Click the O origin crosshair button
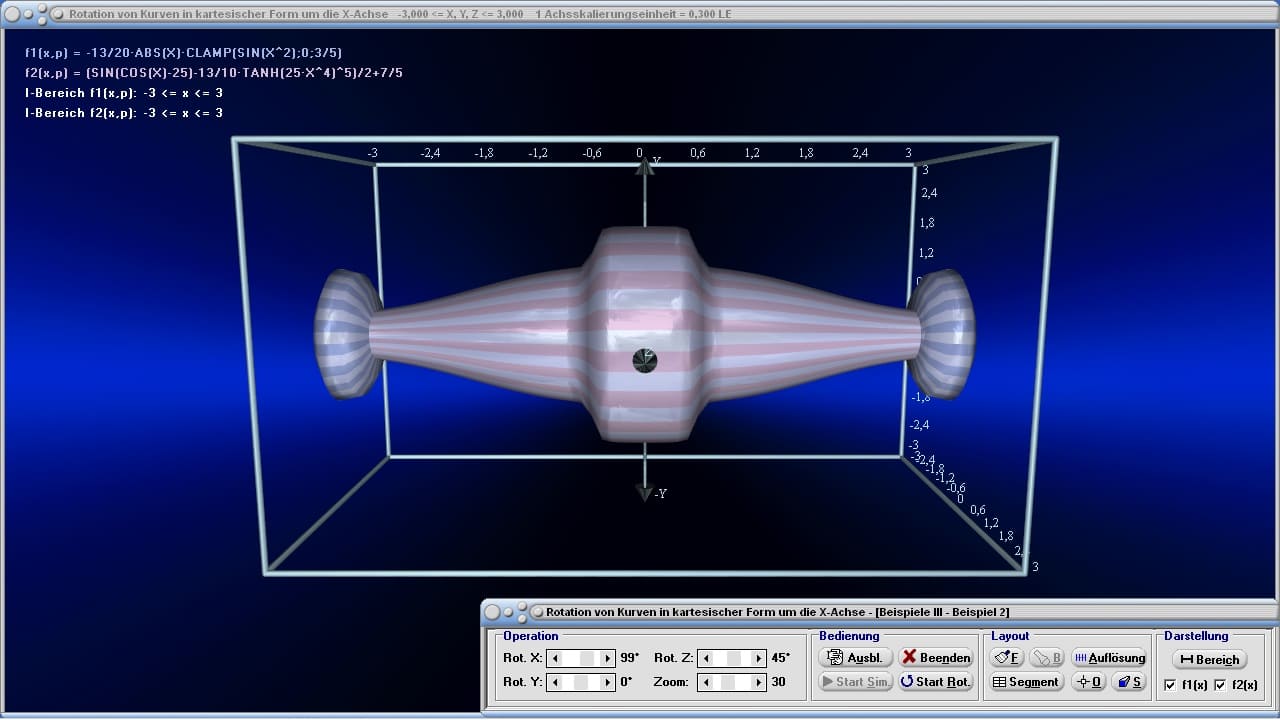 tap(1088, 681)
